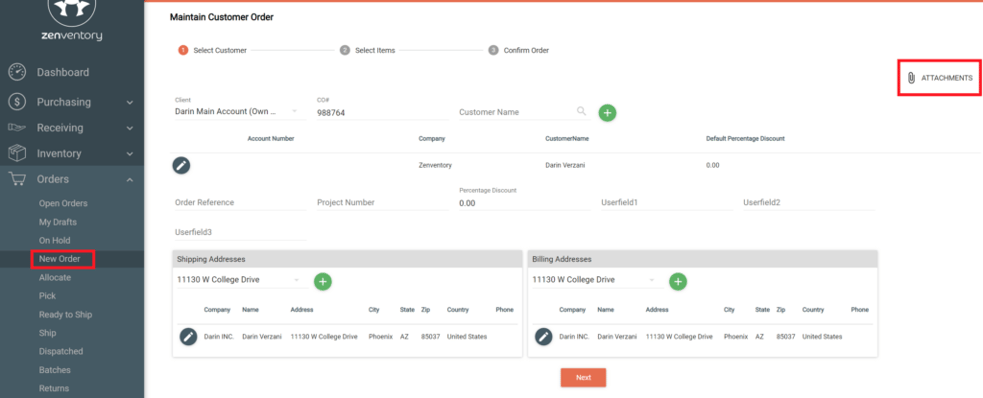
Task: Click the ATTACHMENTS button label
Action: click(947, 78)
